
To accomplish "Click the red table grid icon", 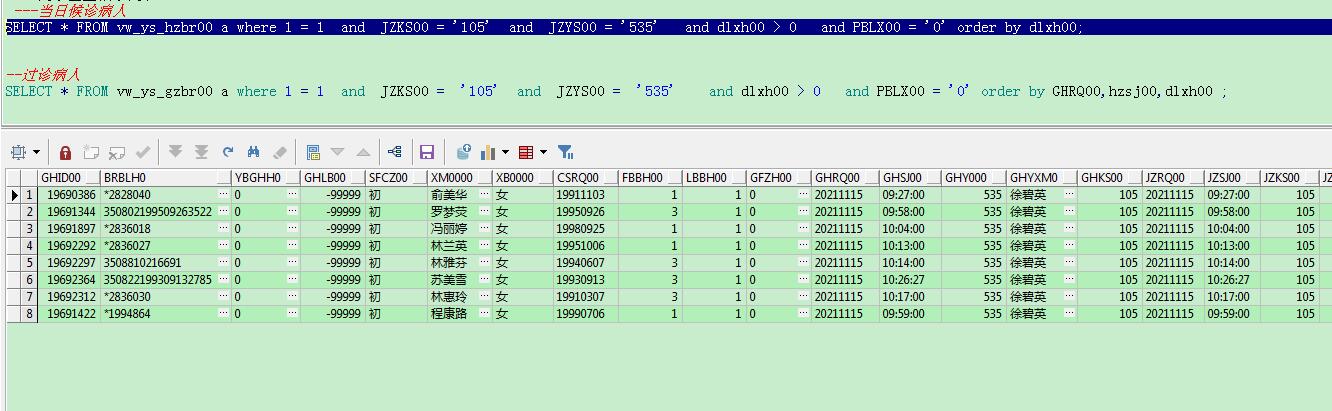I will pos(526,152).
